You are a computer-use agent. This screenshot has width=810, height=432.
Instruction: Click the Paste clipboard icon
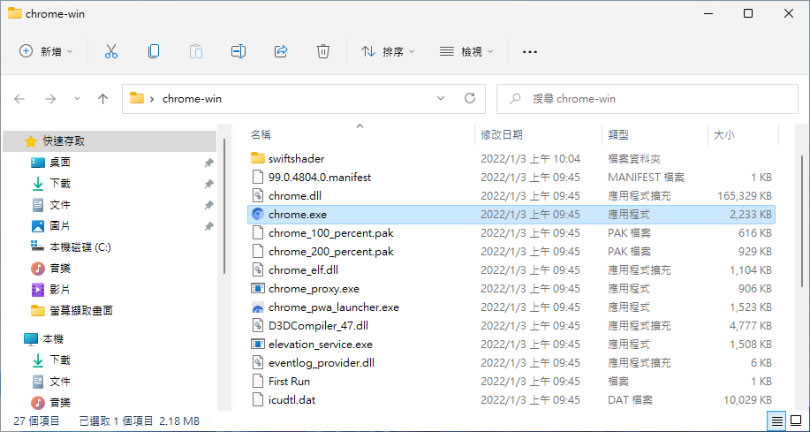pyautogui.click(x=196, y=52)
